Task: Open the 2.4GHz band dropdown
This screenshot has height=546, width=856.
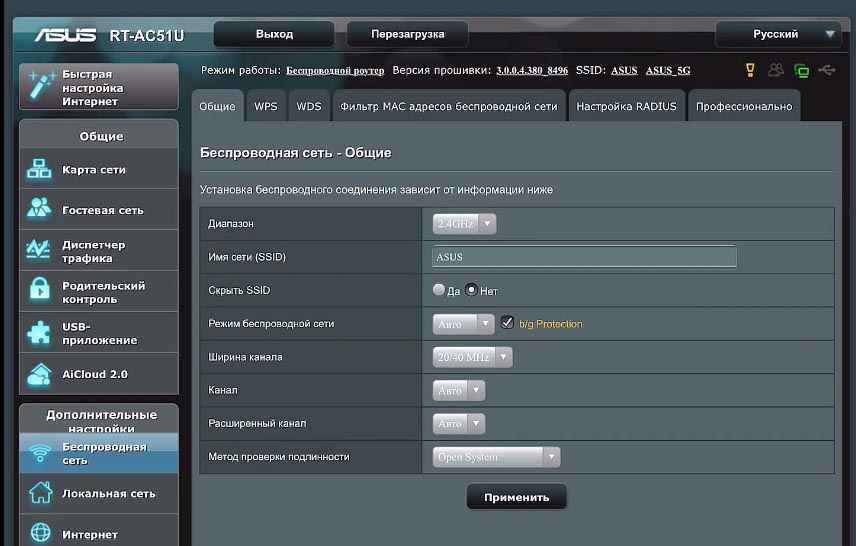Action: coord(464,224)
